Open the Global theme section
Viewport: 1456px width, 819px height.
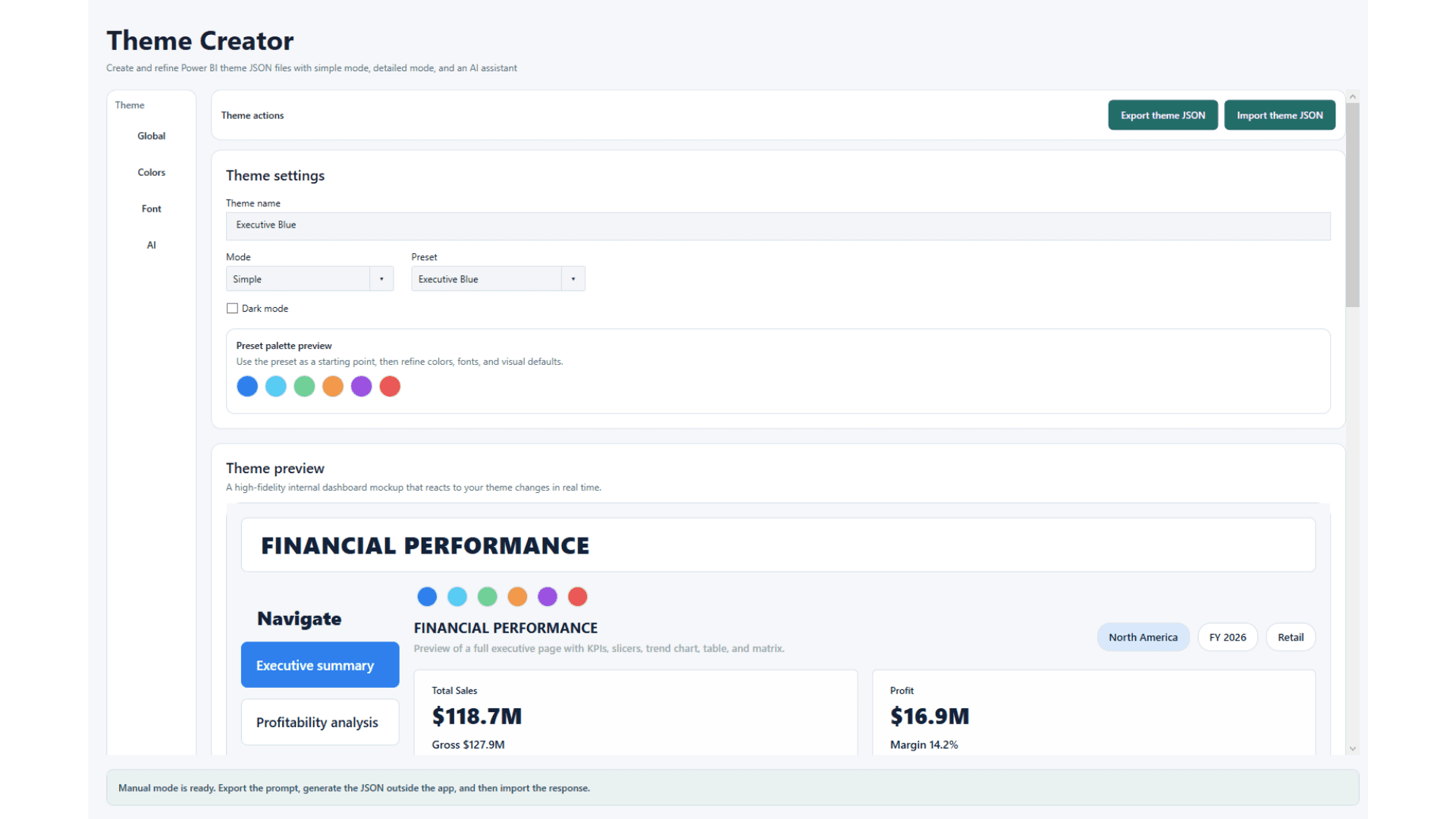(151, 136)
